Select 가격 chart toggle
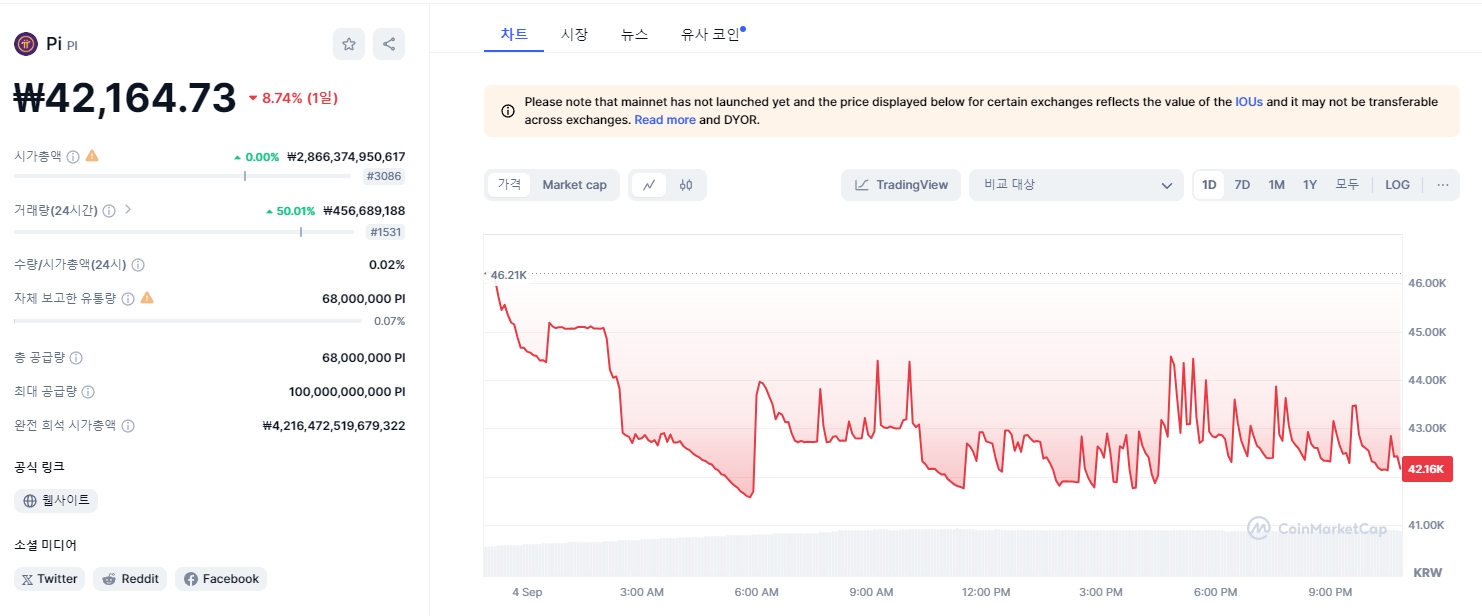Image resolution: width=1482 pixels, height=616 pixels. tap(509, 185)
